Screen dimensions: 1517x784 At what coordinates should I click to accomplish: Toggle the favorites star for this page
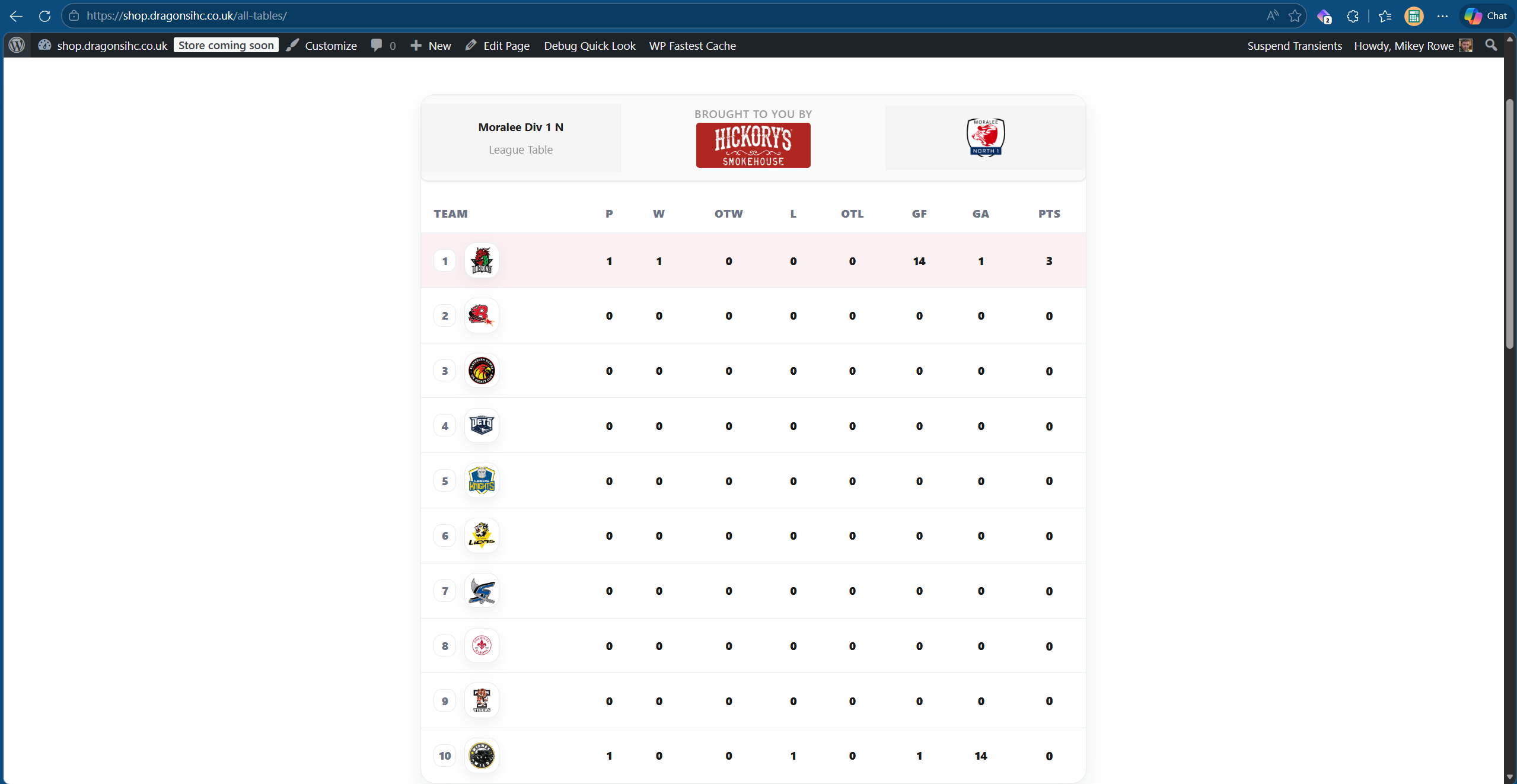point(1295,15)
